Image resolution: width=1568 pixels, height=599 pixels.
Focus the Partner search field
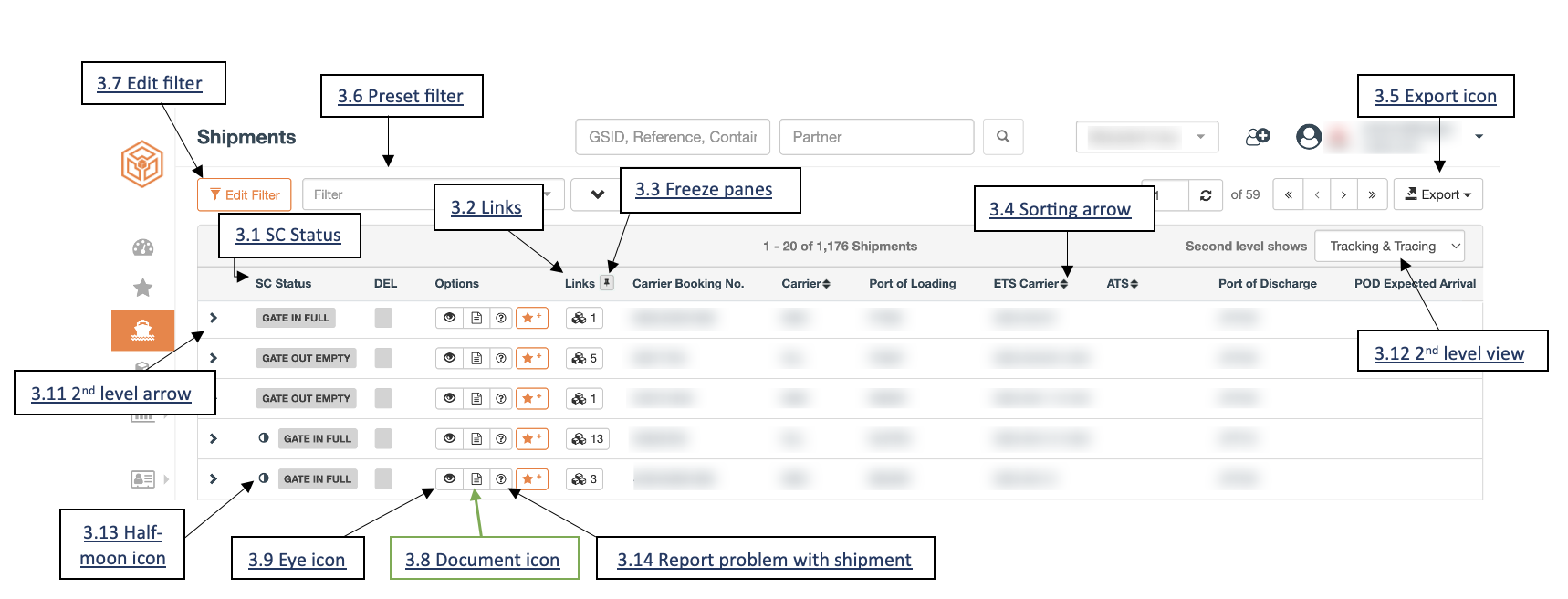click(x=877, y=137)
